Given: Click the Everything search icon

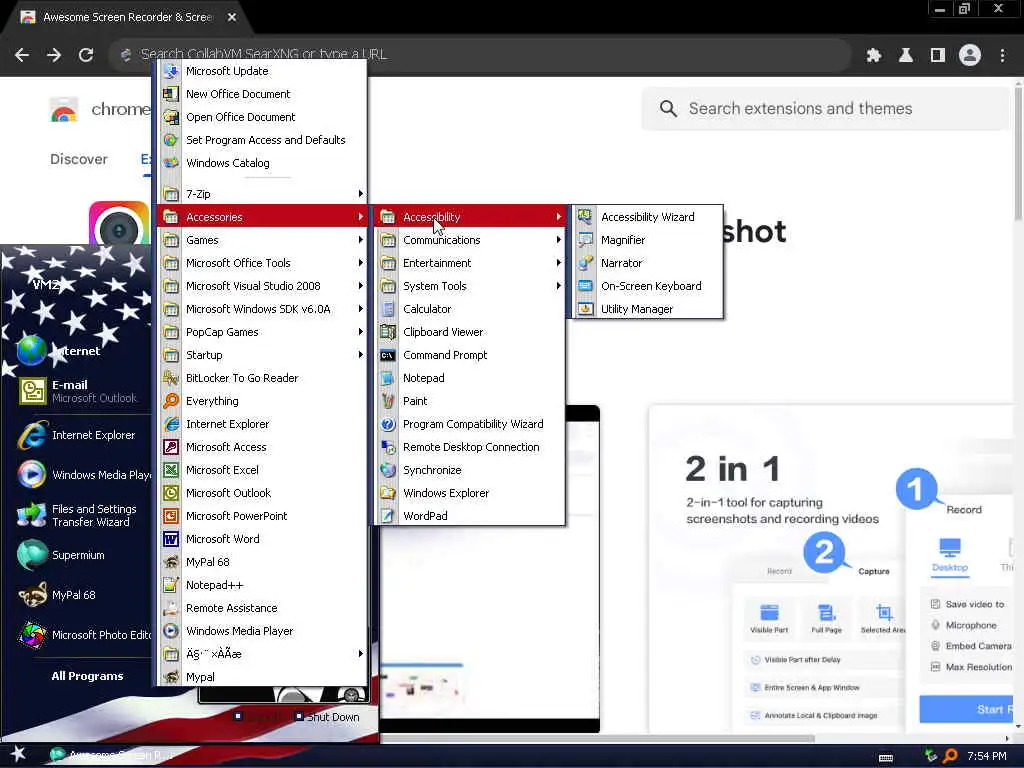Looking at the screenshot, I should [171, 400].
